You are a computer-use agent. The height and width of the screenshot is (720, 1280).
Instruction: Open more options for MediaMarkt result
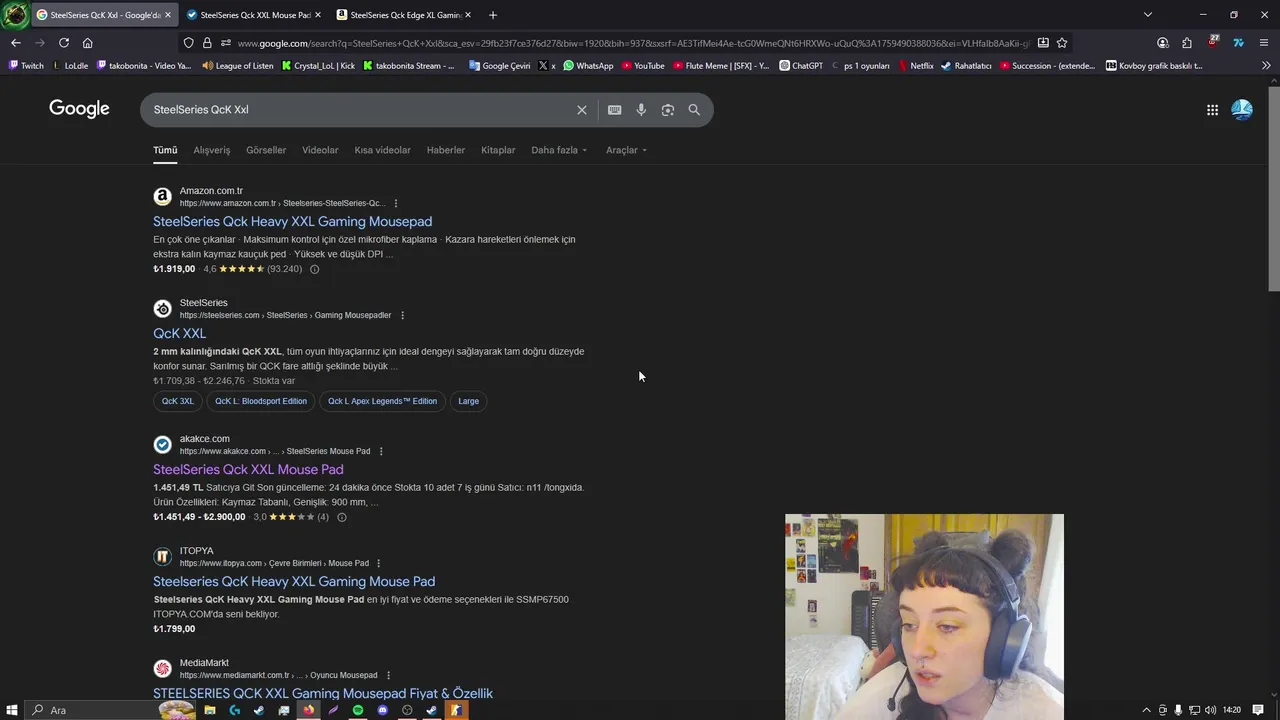(388, 675)
